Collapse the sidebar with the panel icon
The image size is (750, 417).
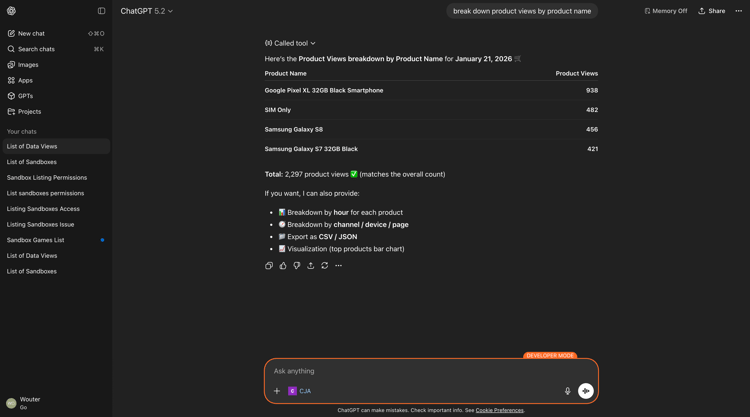pos(101,11)
